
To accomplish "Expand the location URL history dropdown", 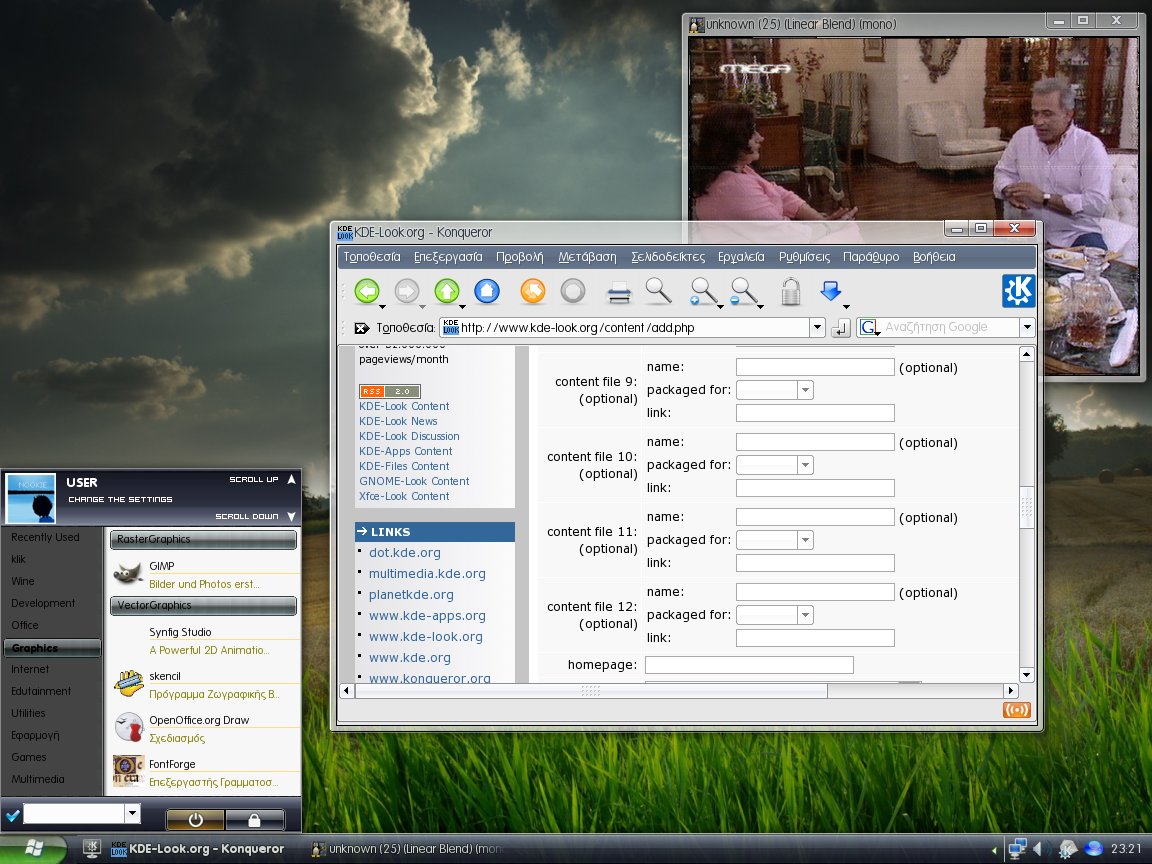I will click(x=817, y=328).
